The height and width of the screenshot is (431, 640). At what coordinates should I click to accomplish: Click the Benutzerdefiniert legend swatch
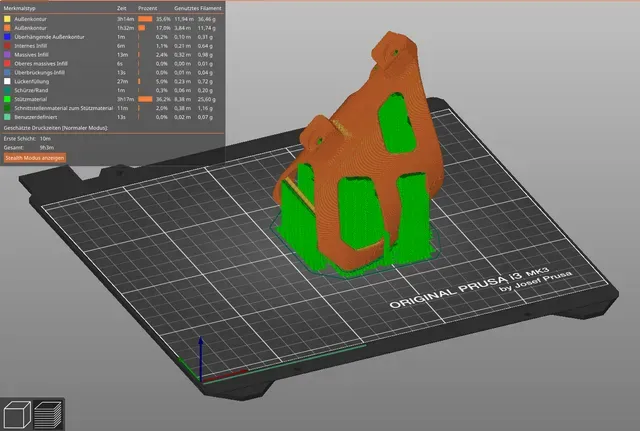pos(7,117)
